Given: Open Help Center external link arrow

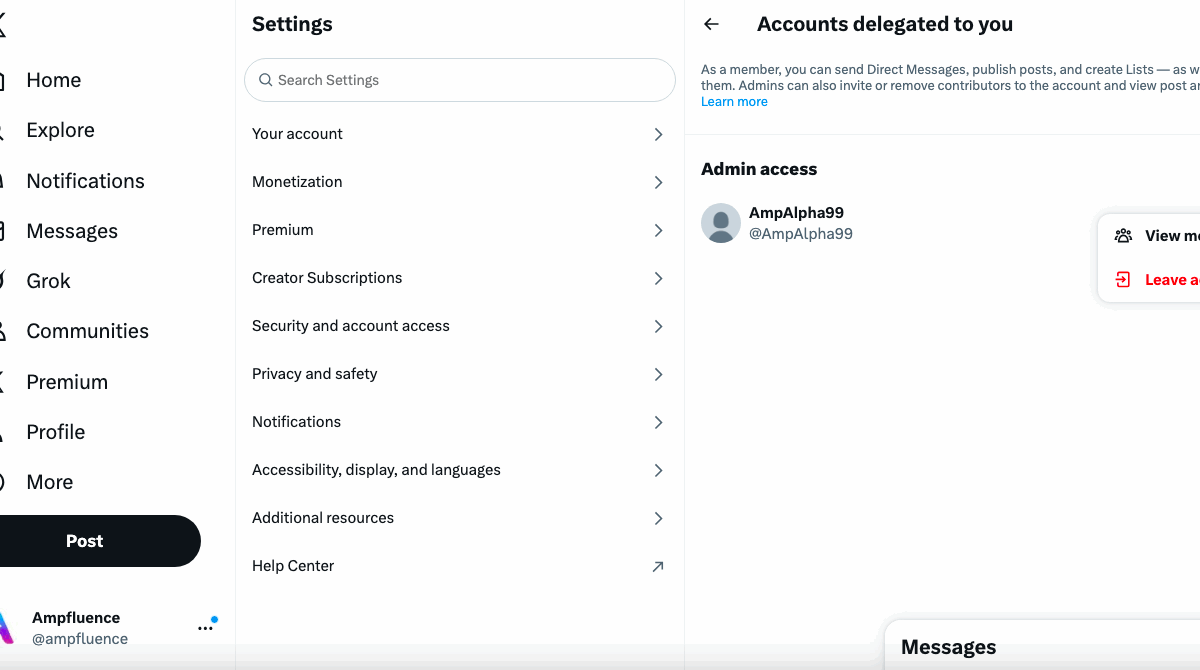Looking at the screenshot, I should point(657,566).
